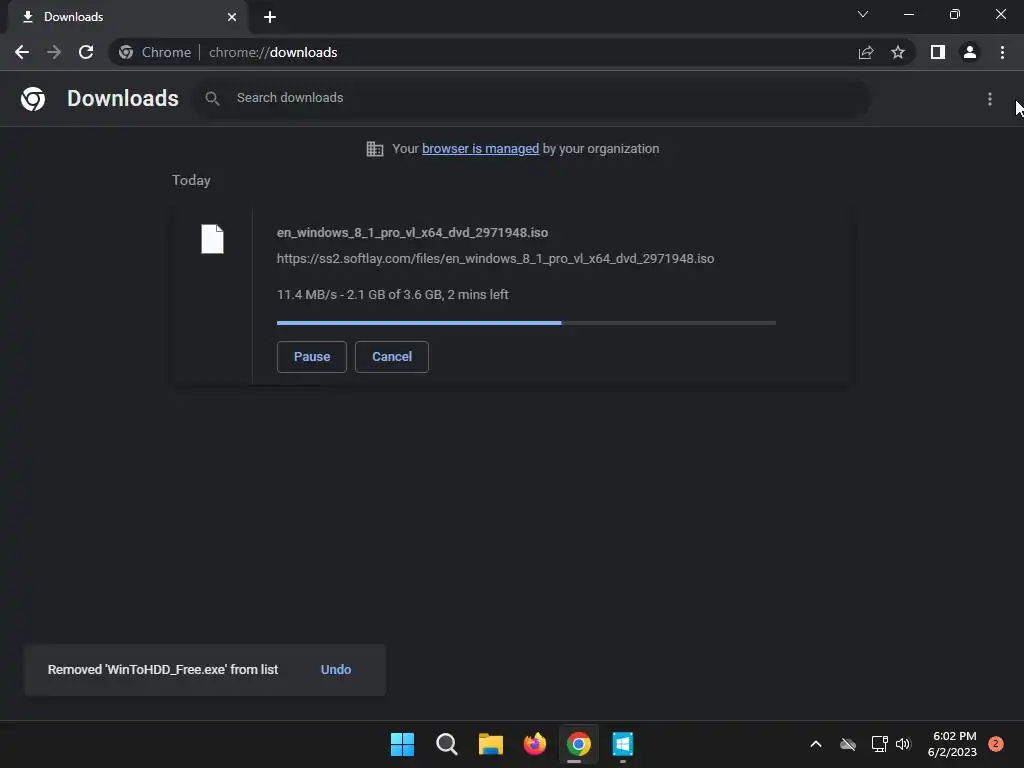Click the Chrome logo beside Downloads title
The width and height of the screenshot is (1024, 768).
click(33, 99)
